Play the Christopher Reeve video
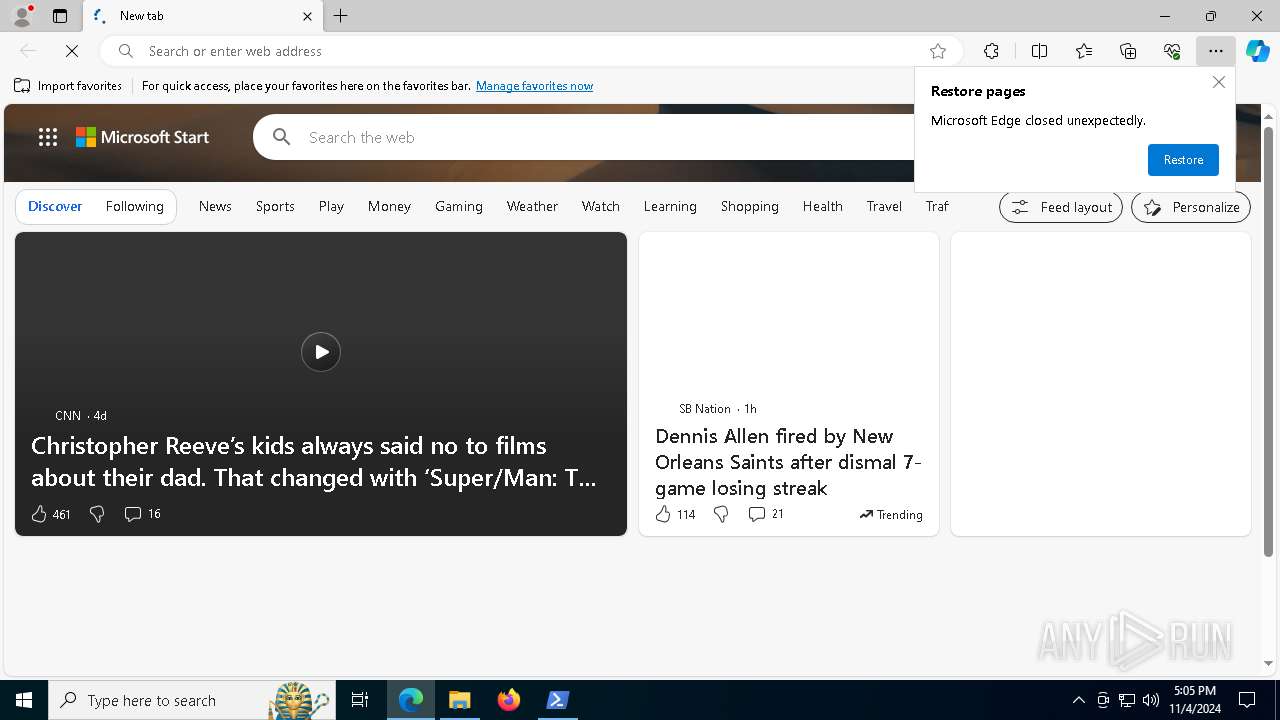Screen dimensions: 1280x720 pyautogui.click(x=321, y=352)
